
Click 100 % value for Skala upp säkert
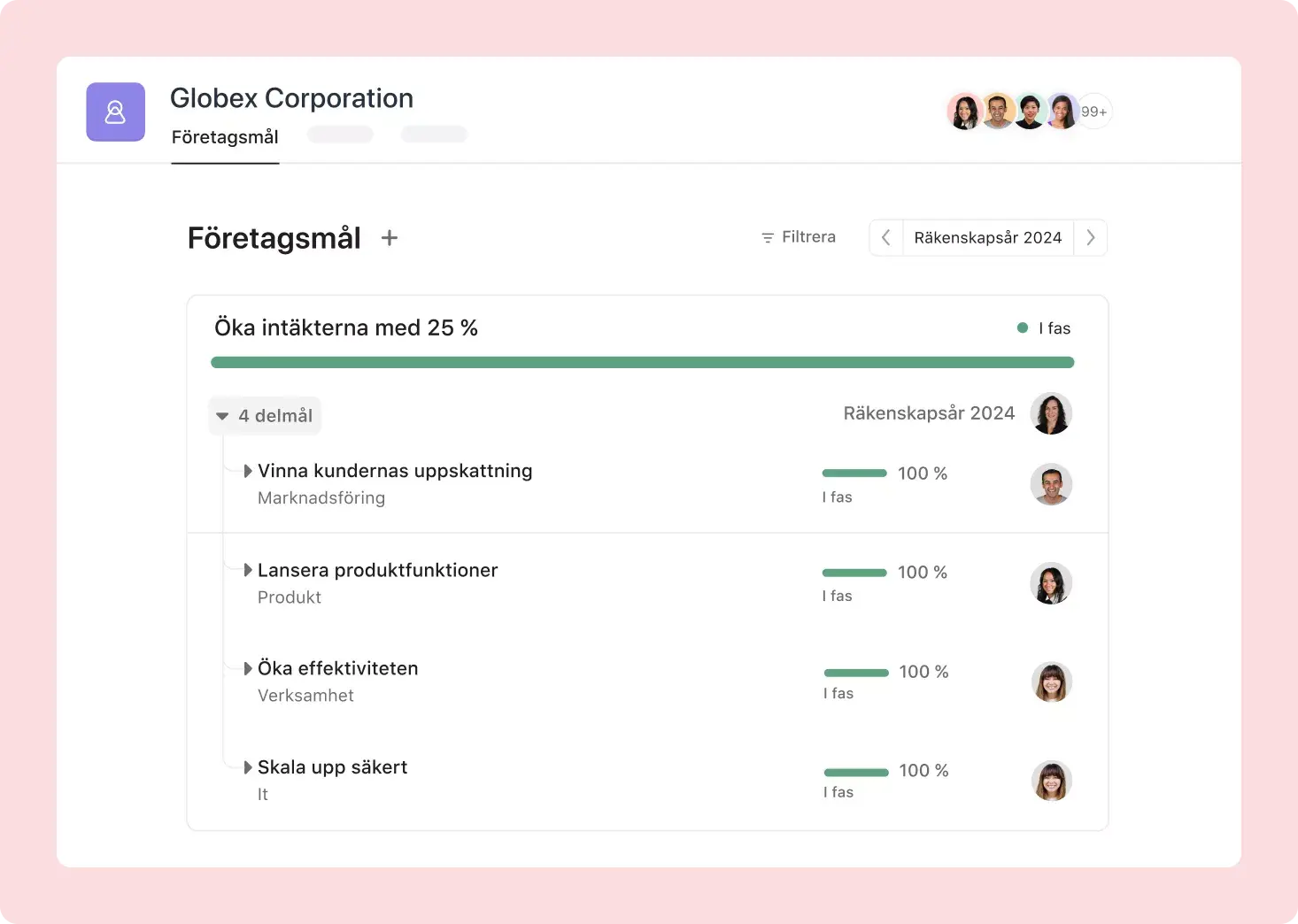[x=923, y=771]
